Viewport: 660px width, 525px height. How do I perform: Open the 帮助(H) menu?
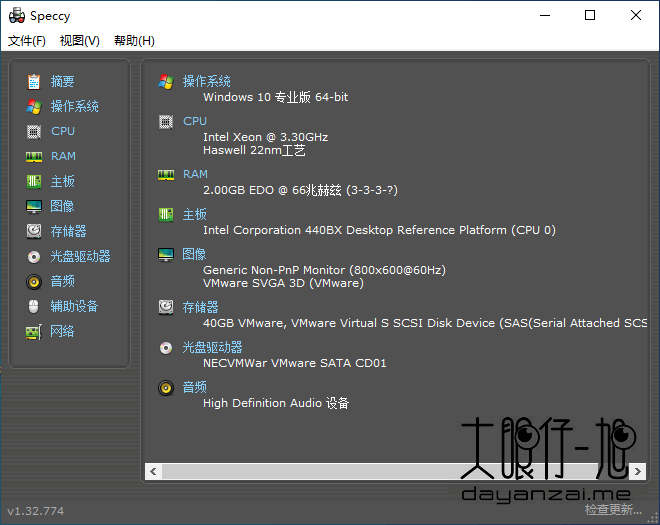pos(134,41)
